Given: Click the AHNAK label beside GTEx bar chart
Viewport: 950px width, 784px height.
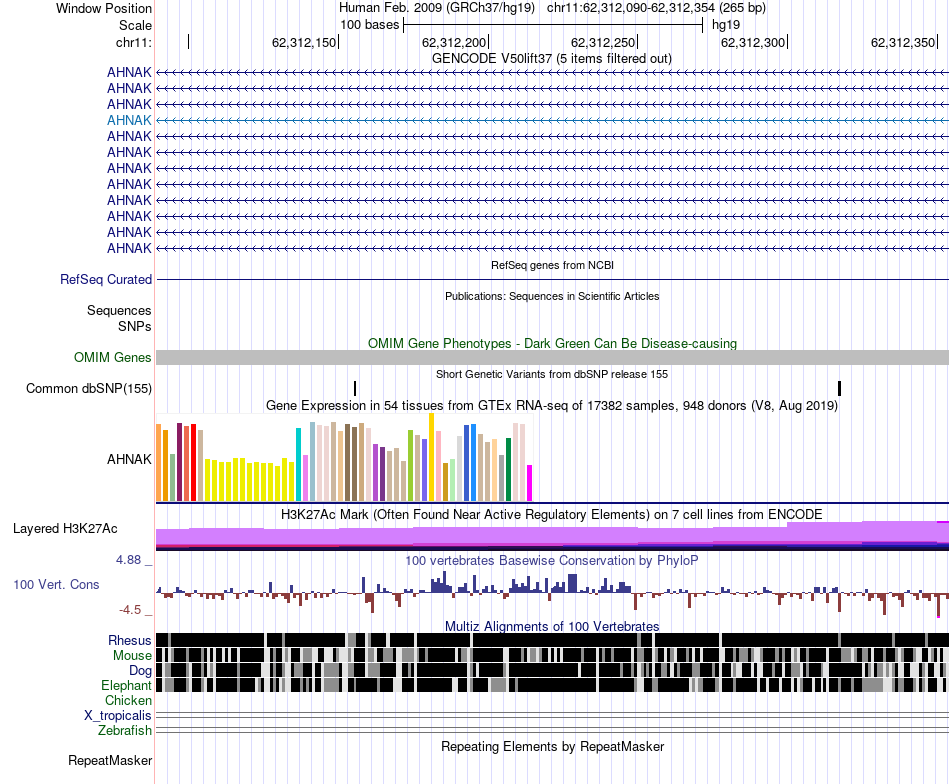Looking at the screenshot, I should point(129,459).
